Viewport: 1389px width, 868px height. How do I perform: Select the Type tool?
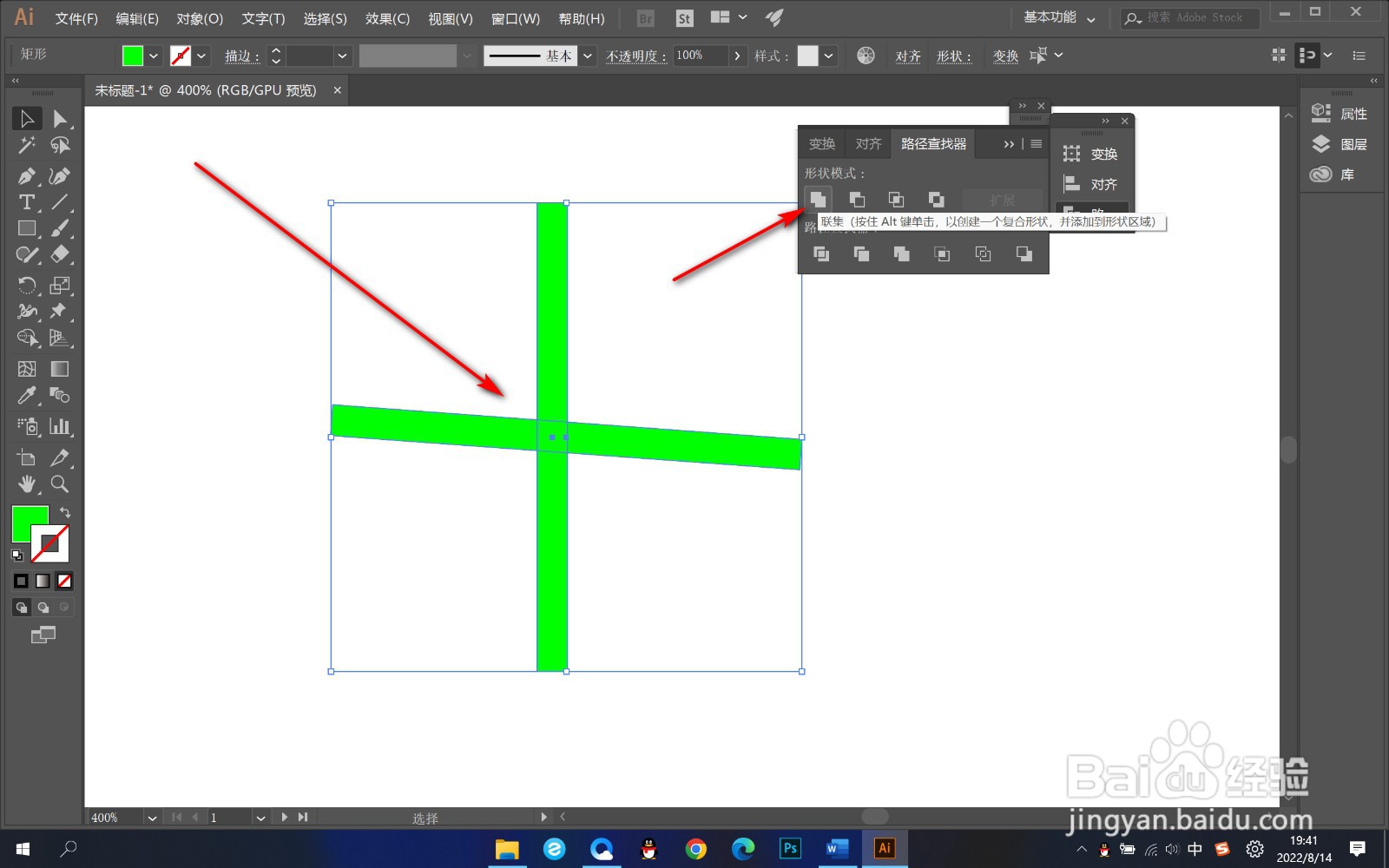[27, 202]
